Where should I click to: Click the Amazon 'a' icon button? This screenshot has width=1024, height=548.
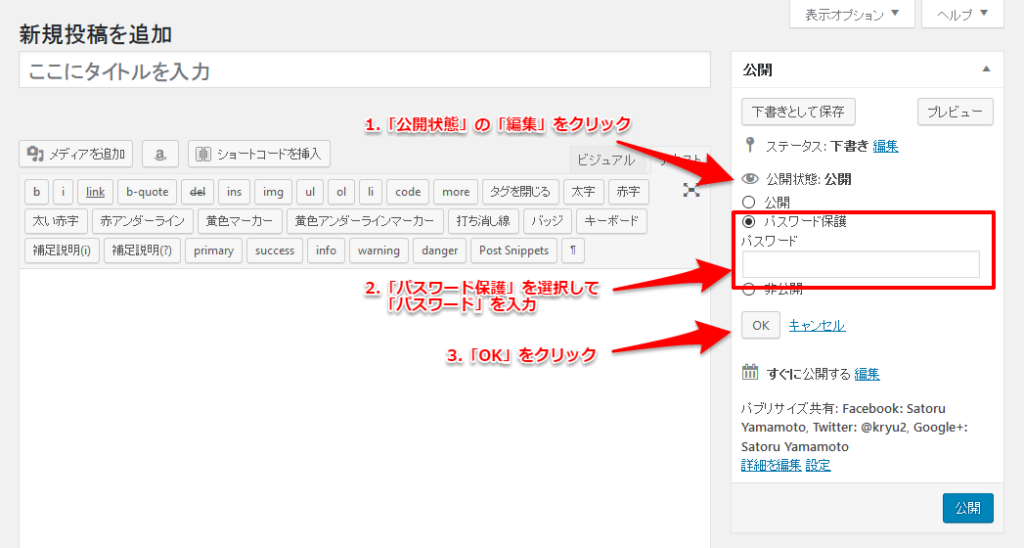point(160,154)
